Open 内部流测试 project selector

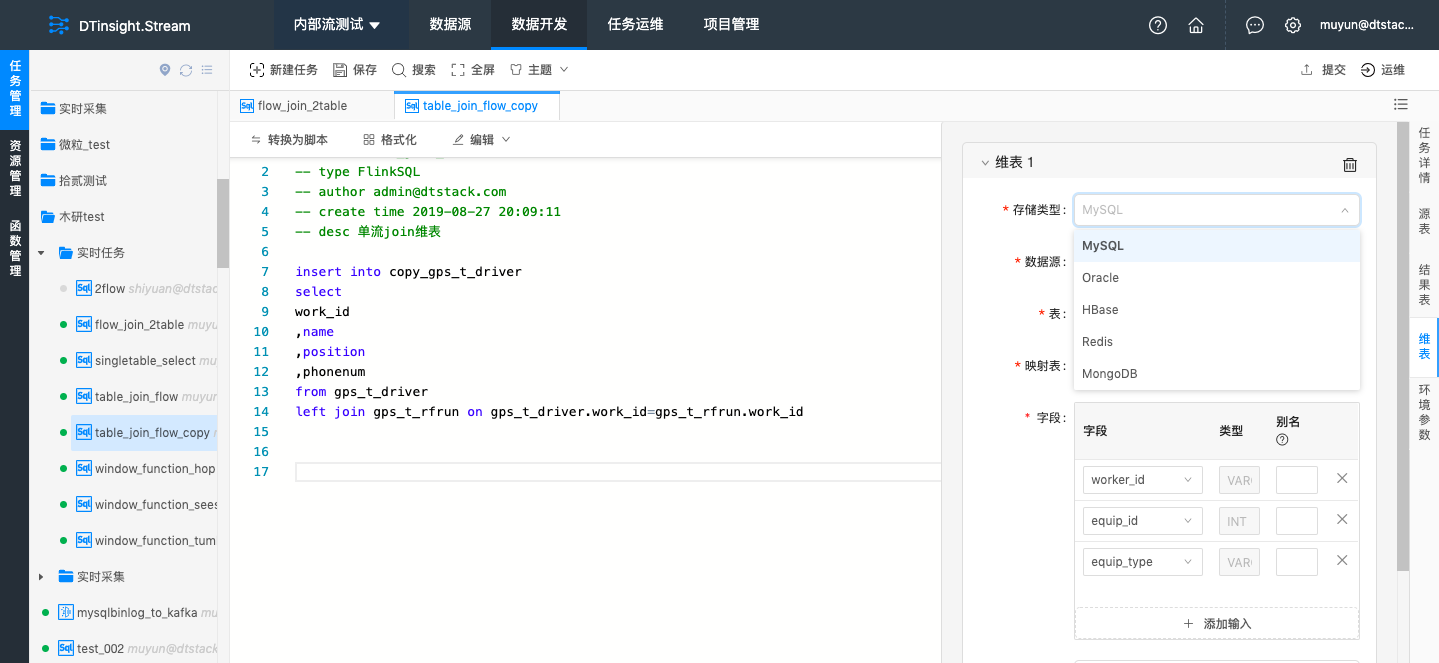(x=337, y=25)
